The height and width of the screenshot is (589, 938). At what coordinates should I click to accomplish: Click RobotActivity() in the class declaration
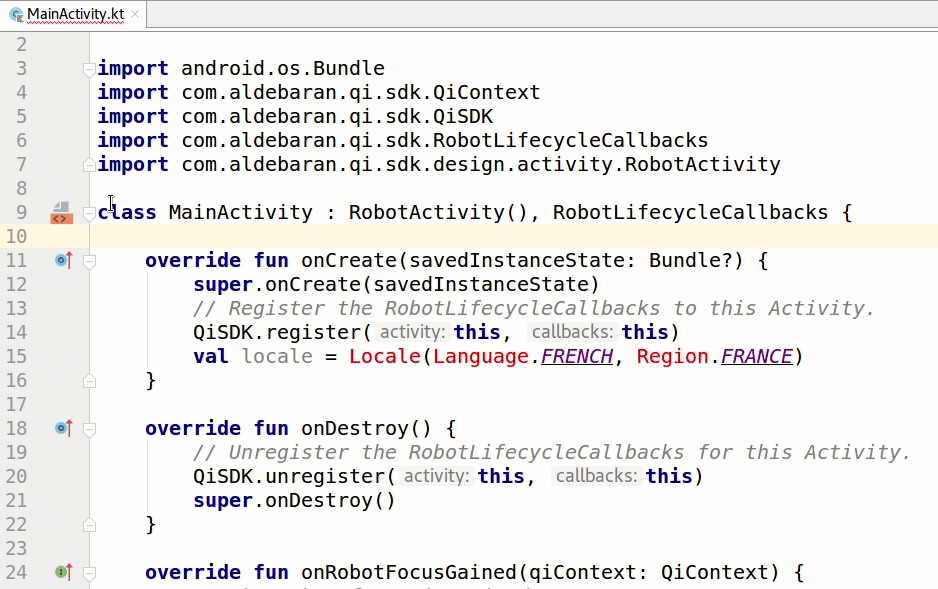438,212
